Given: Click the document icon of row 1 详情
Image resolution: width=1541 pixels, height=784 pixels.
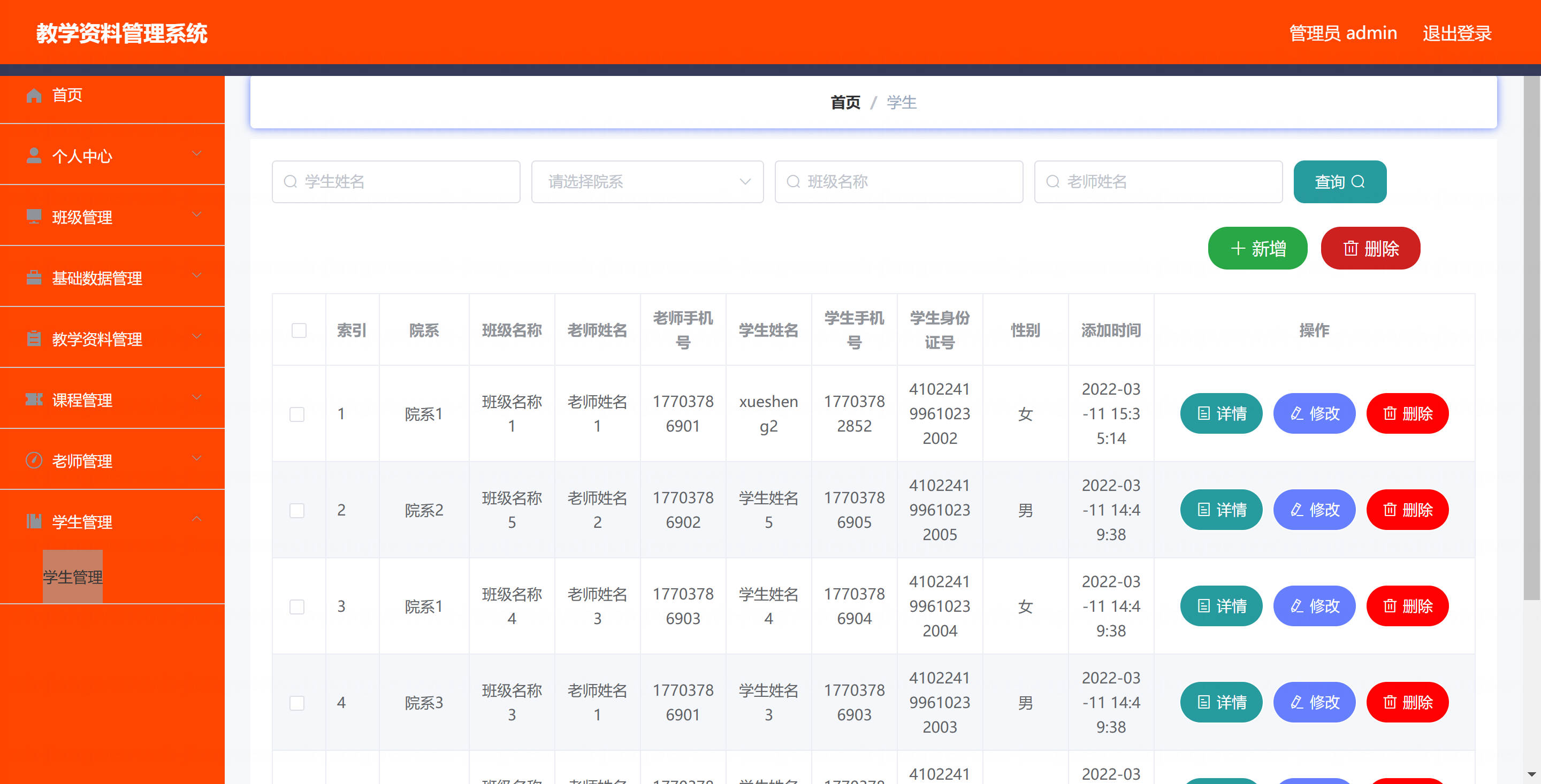Looking at the screenshot, I should click(x=1203, y=413).
